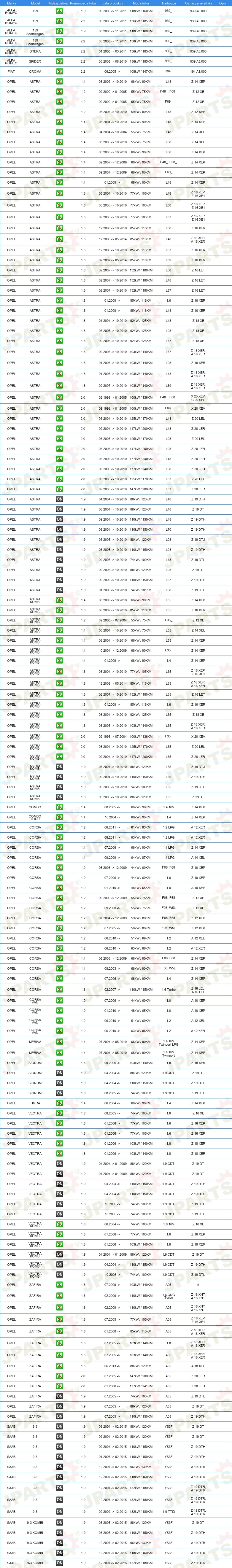232x1568 pixels.
Task: Select the BRERA model cell
Action: point(35,52)
